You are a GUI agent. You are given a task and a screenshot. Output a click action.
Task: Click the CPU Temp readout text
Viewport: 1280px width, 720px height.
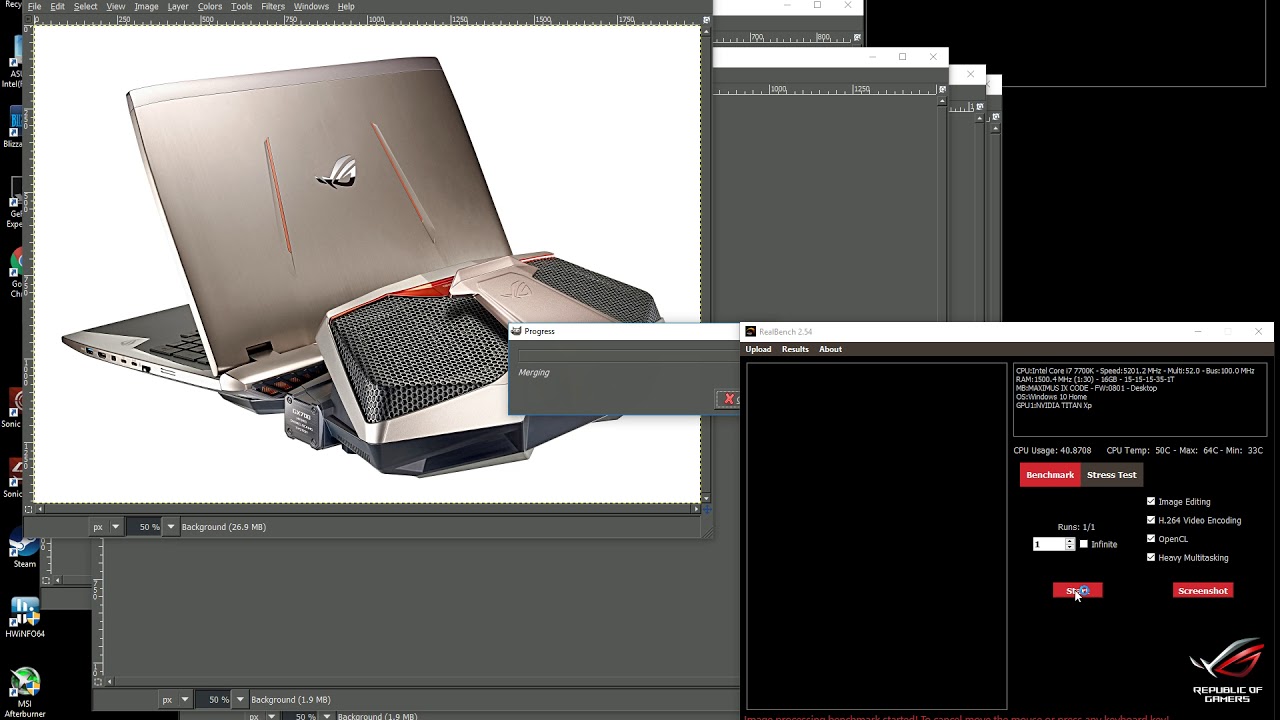(x=1184, y=451)
